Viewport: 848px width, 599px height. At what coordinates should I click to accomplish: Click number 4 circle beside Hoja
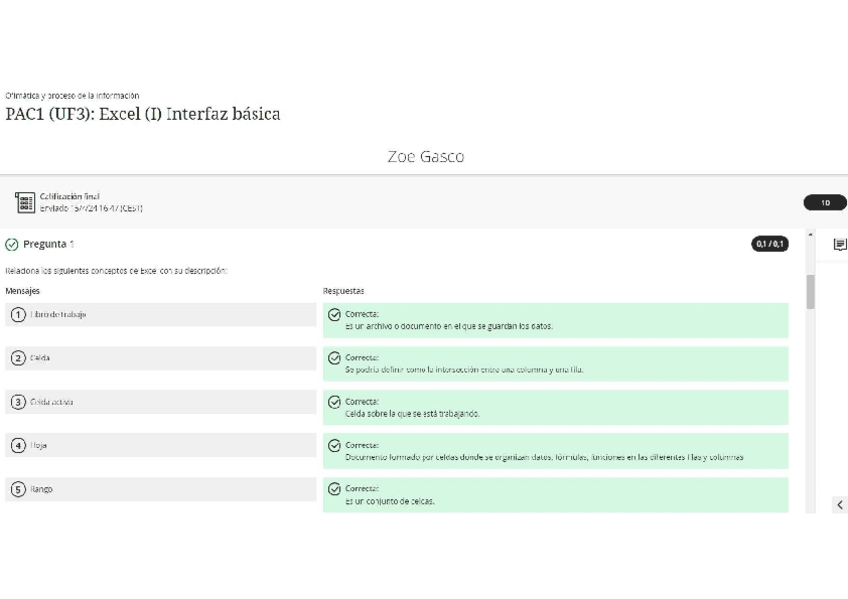pos(18,446)
